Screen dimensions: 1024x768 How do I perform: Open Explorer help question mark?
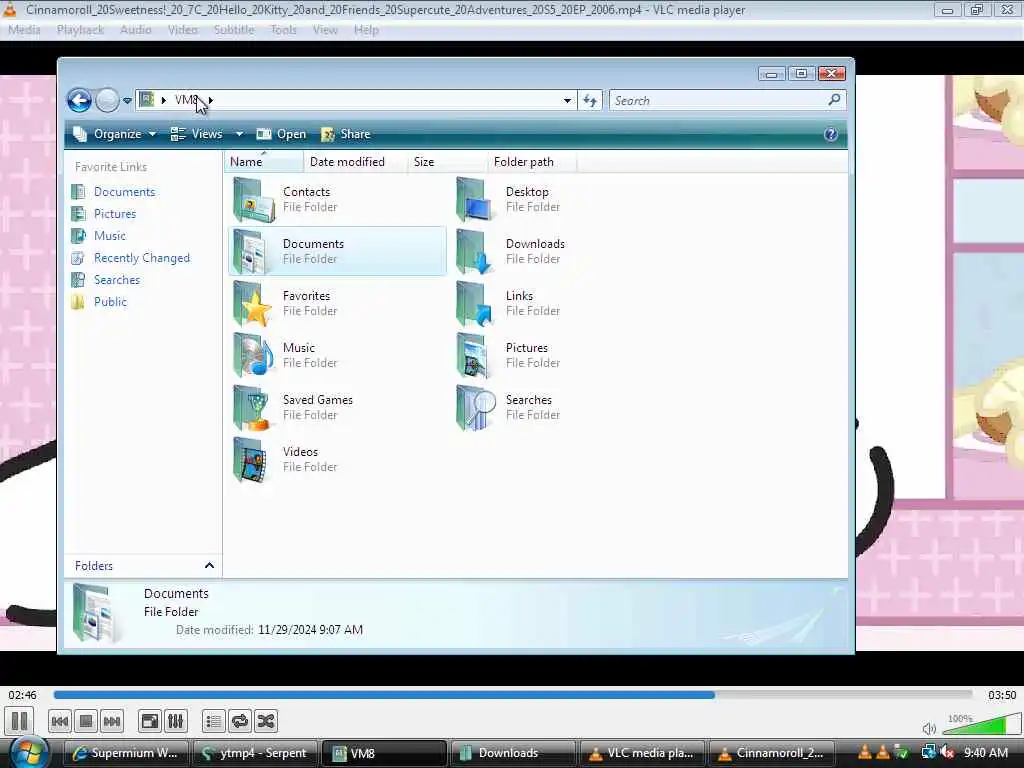[x=830, y=134]
